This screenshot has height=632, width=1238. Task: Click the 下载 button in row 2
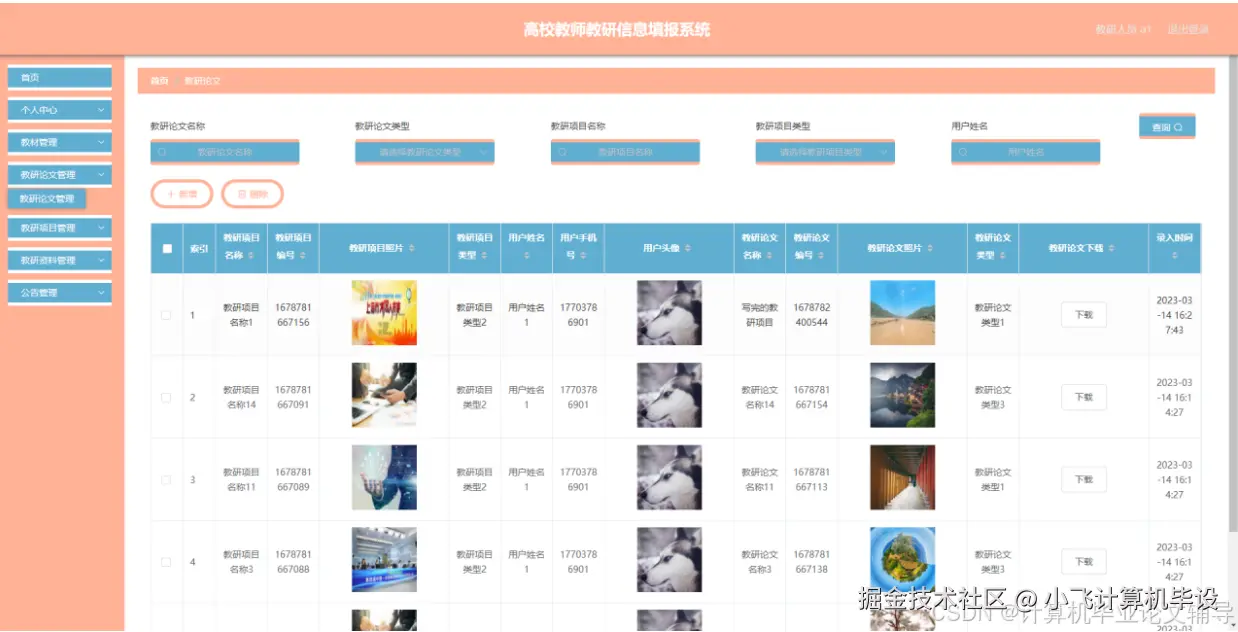coord(1082,397)
